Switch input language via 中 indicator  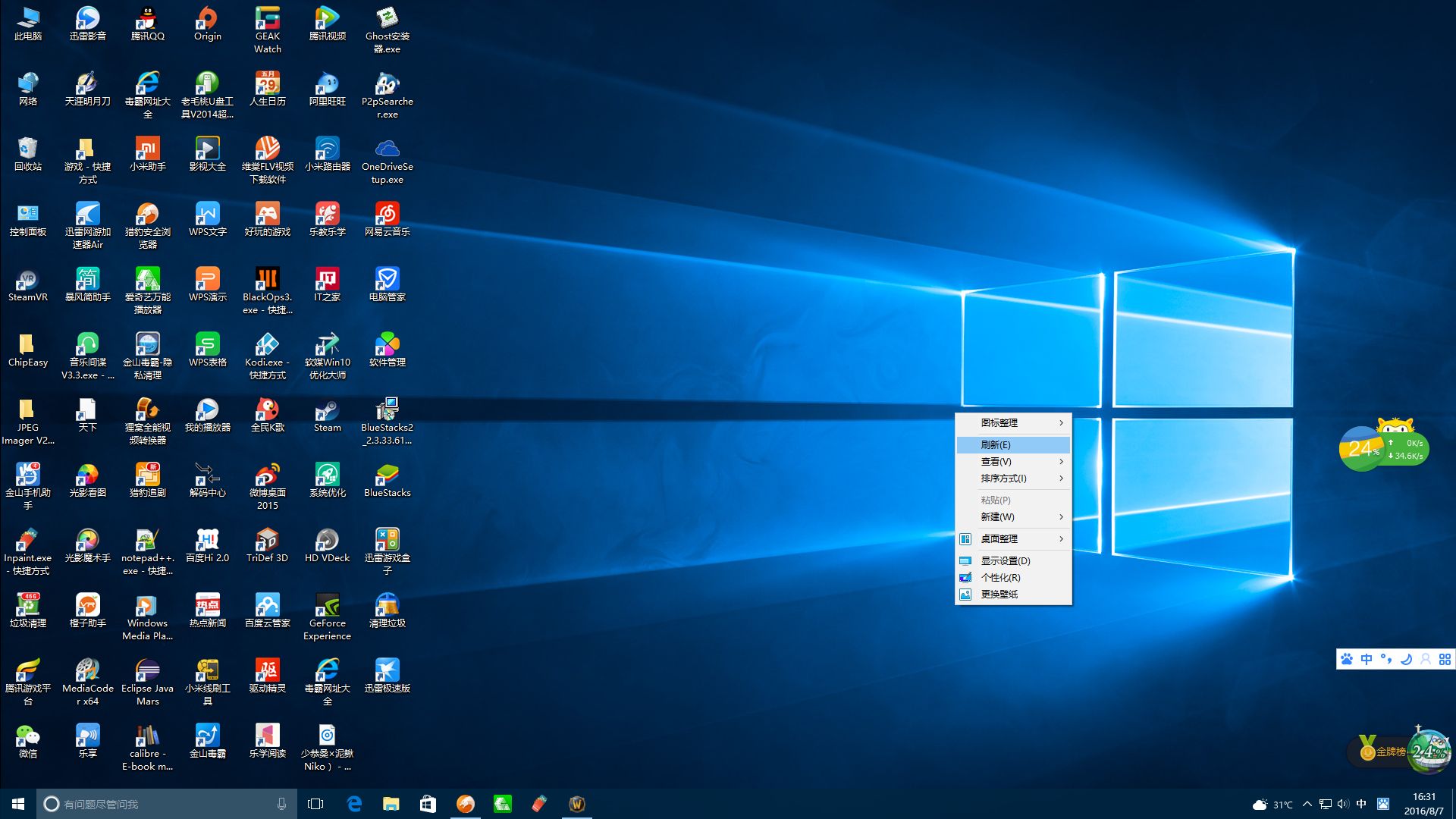(x=1361, y=805)
